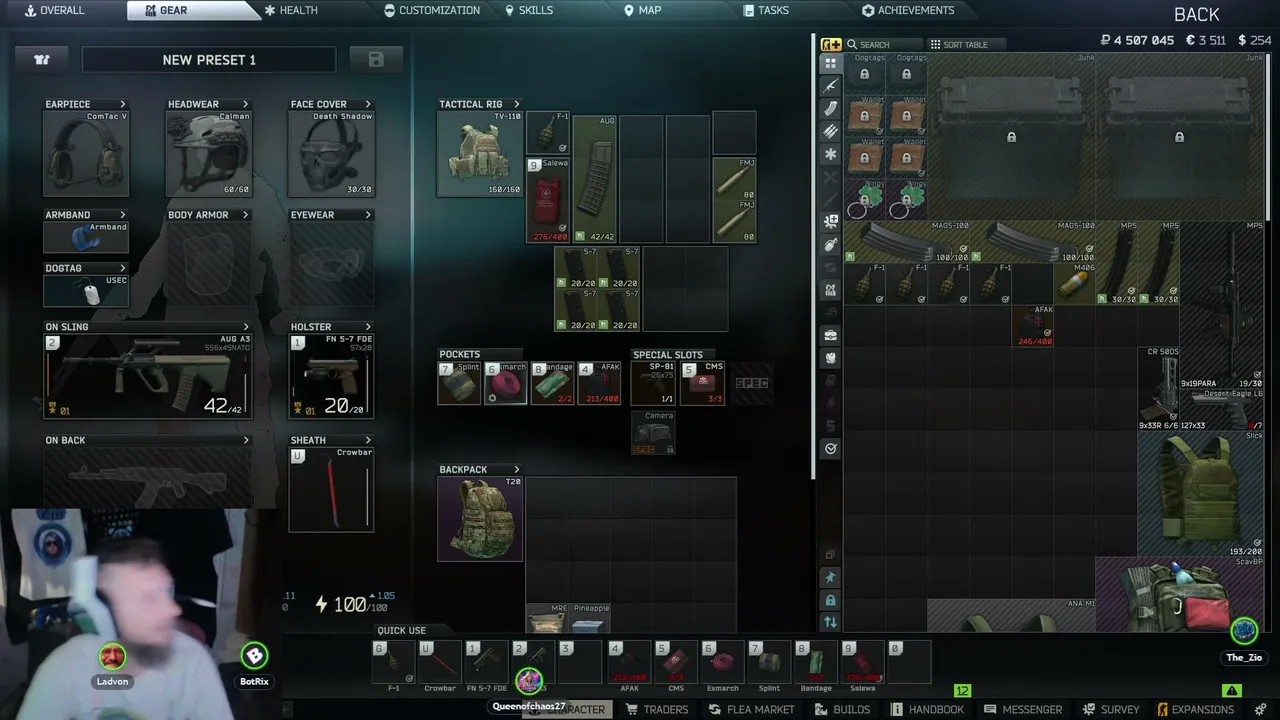
Task: Select the TV-110 tactical rig icon
Action: (x=480, y=154)
